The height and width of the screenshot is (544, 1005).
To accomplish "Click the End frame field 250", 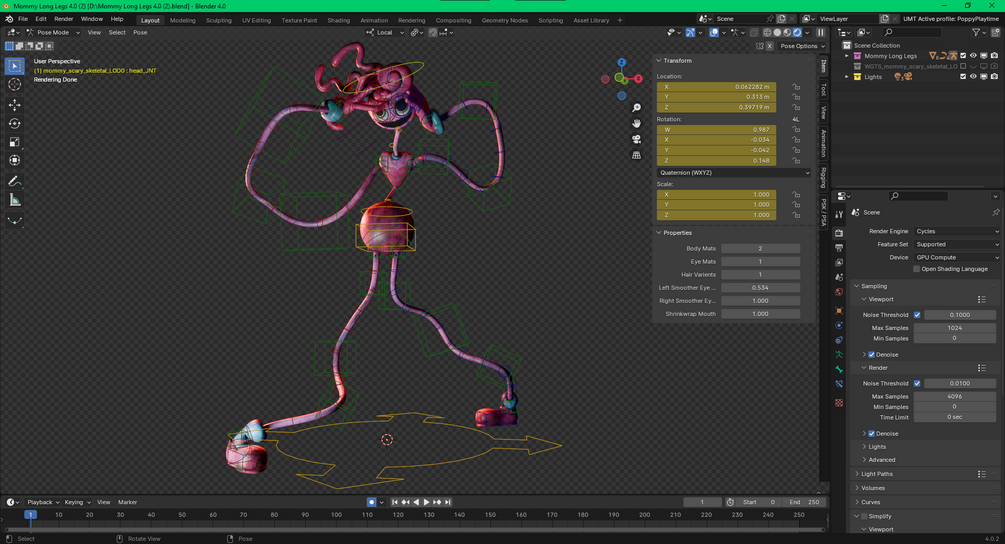I will [805, 502].
